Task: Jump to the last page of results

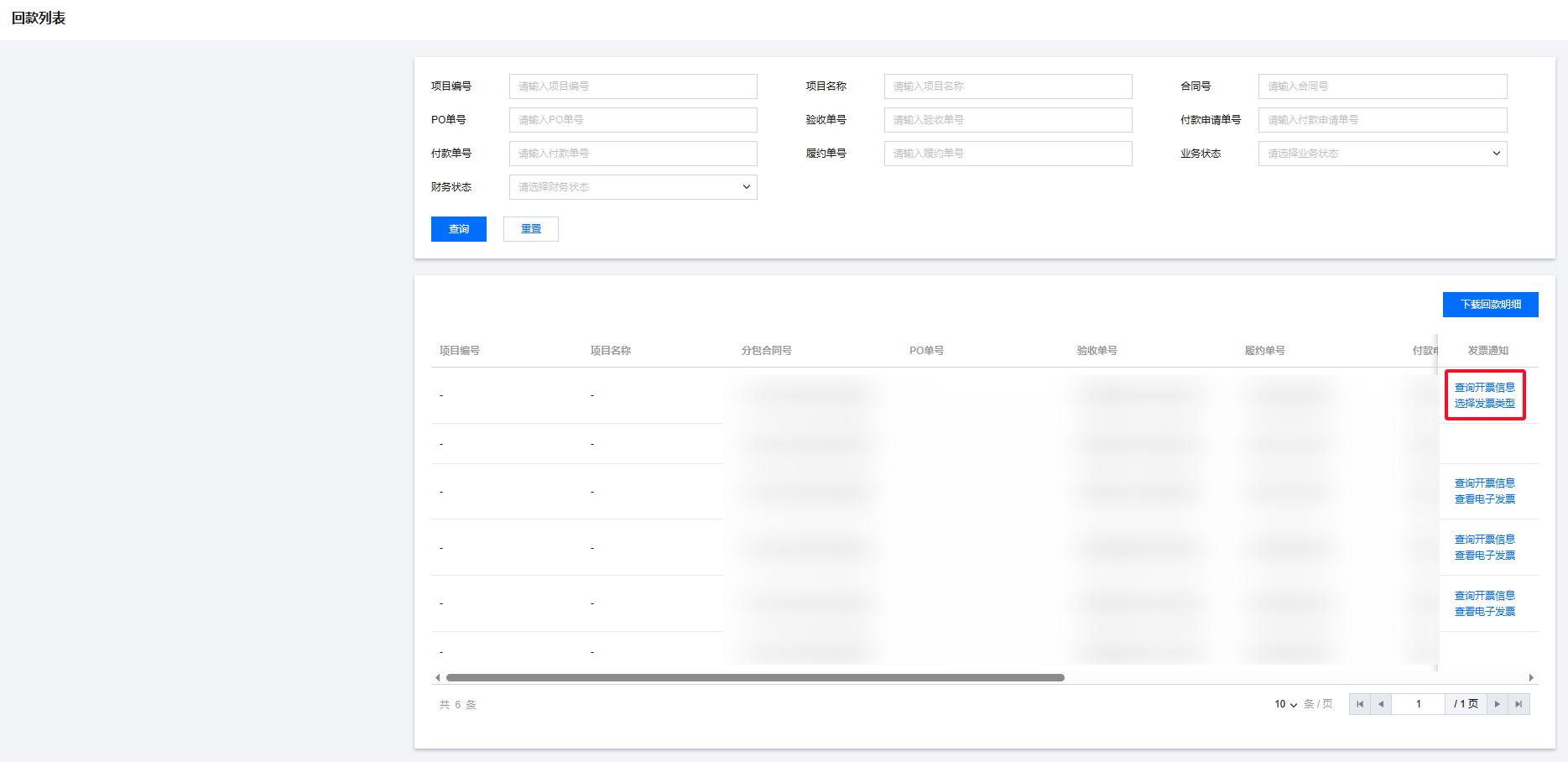Action: [1519, 704]
